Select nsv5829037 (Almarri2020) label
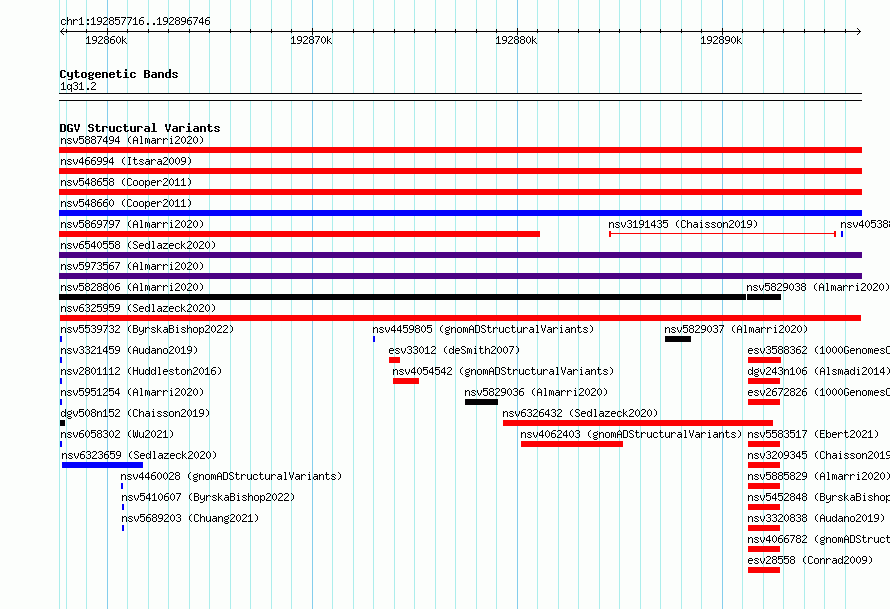The height and width of the screenshot is (609, 890). coord(736,329)
